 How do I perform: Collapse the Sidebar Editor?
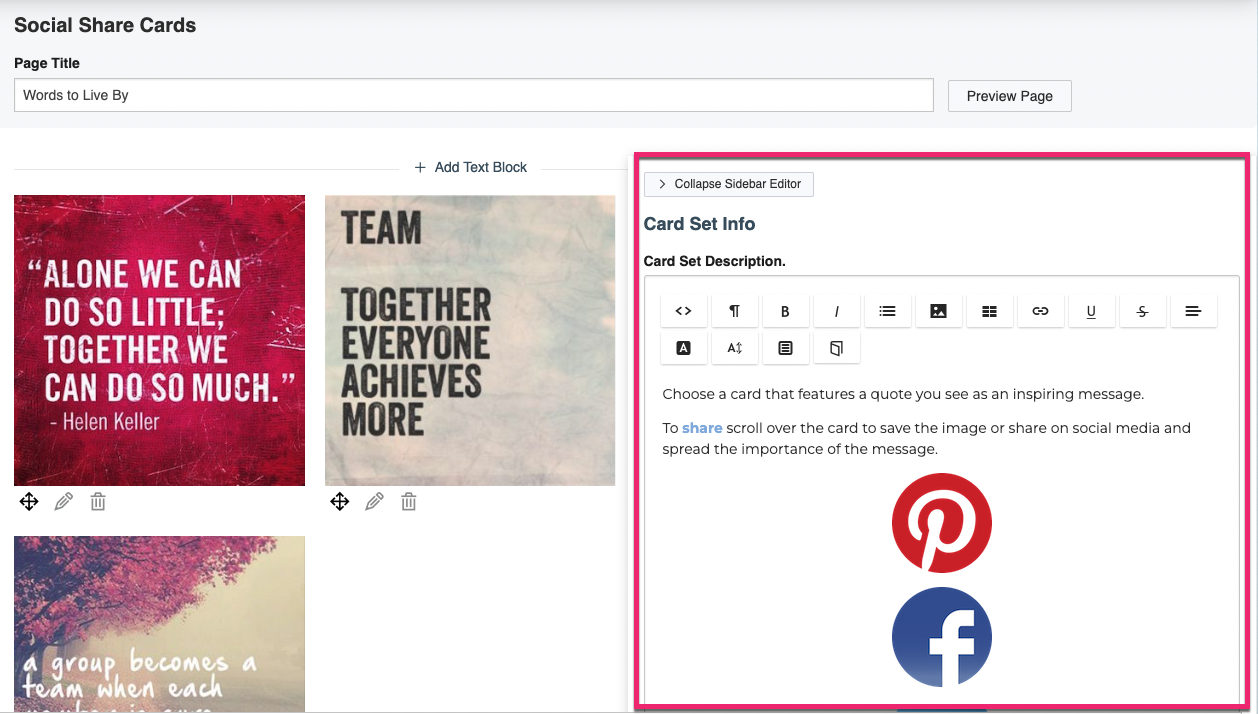728,184
